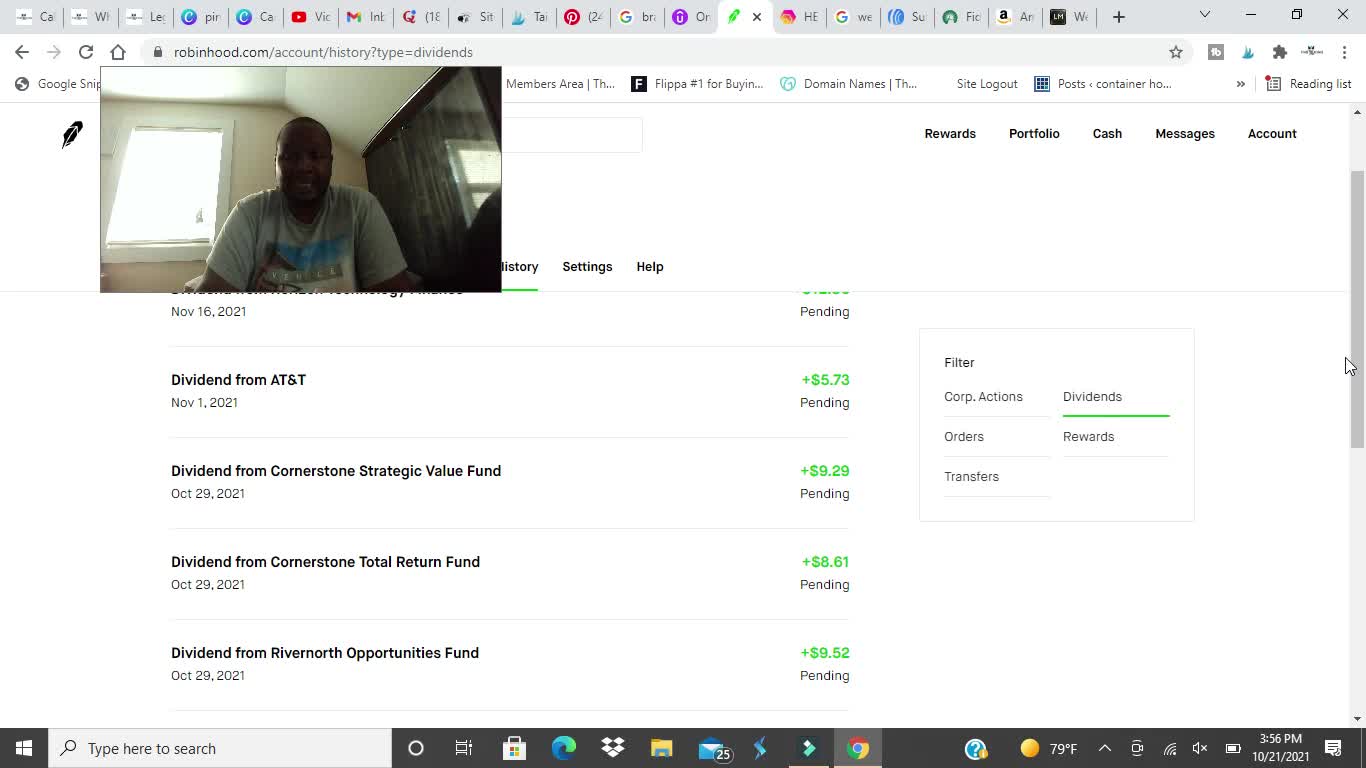Click the +$8.61 dividend amount
The image size is (1366, 768).
click(825, 562)
